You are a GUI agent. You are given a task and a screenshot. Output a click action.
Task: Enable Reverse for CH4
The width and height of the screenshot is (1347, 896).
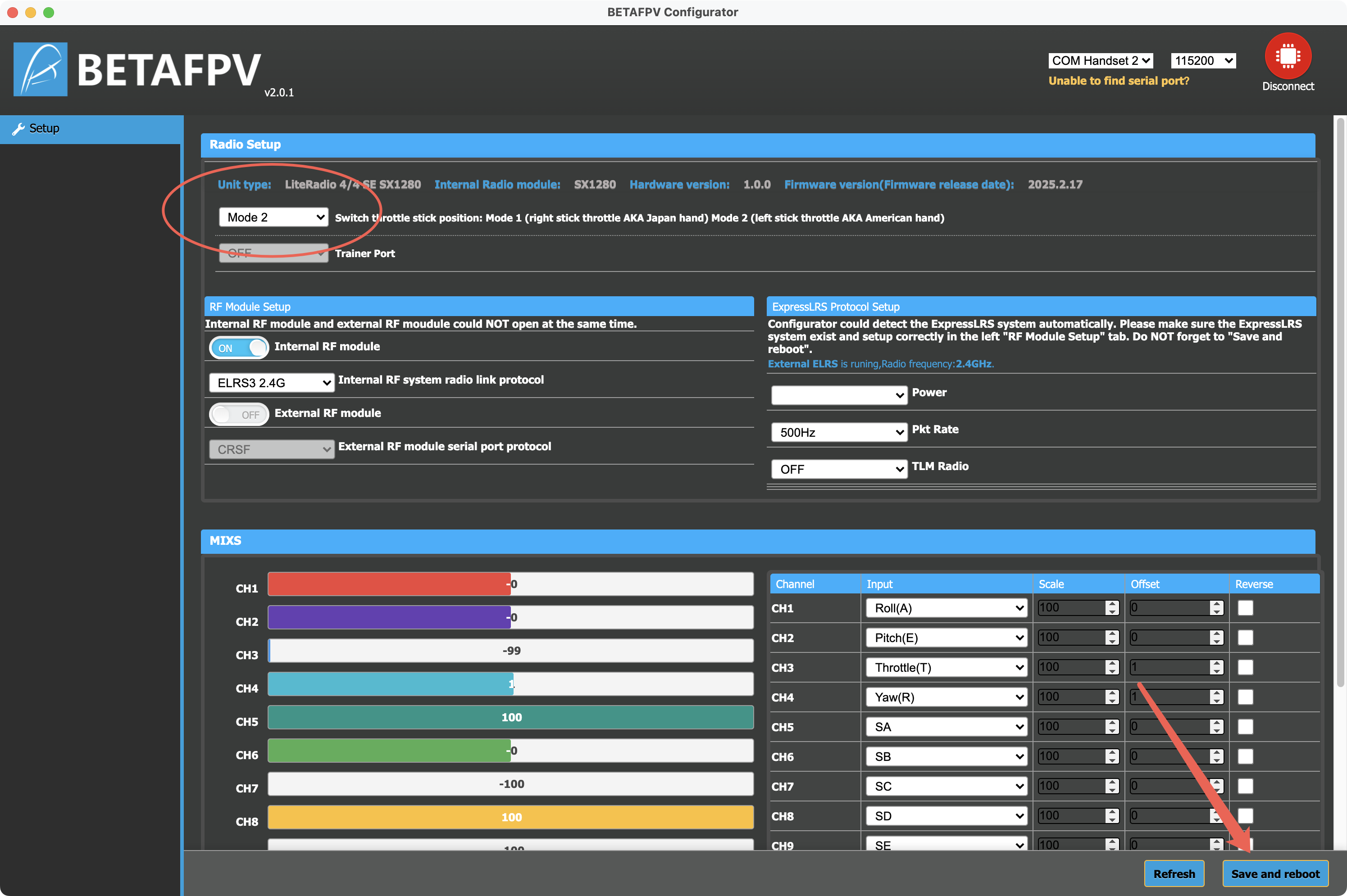click(x=1245, y=697)
